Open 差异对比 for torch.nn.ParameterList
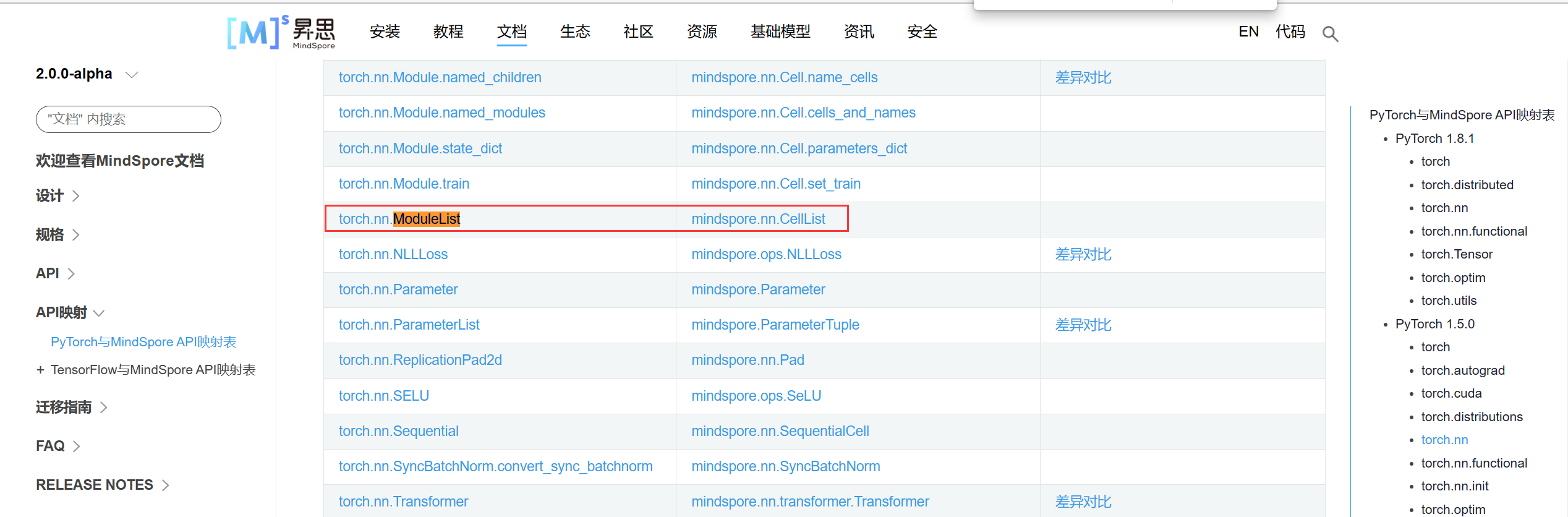1568x517 pixels. (1083, 325)
